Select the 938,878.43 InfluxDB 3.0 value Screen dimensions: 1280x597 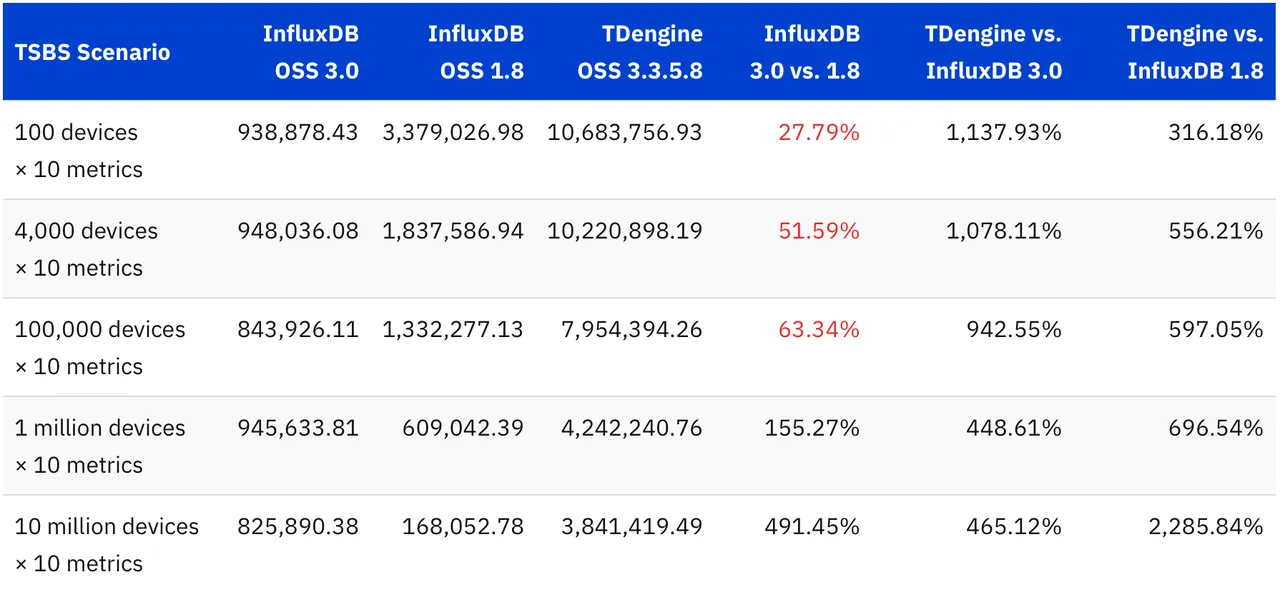coord(297,132)
